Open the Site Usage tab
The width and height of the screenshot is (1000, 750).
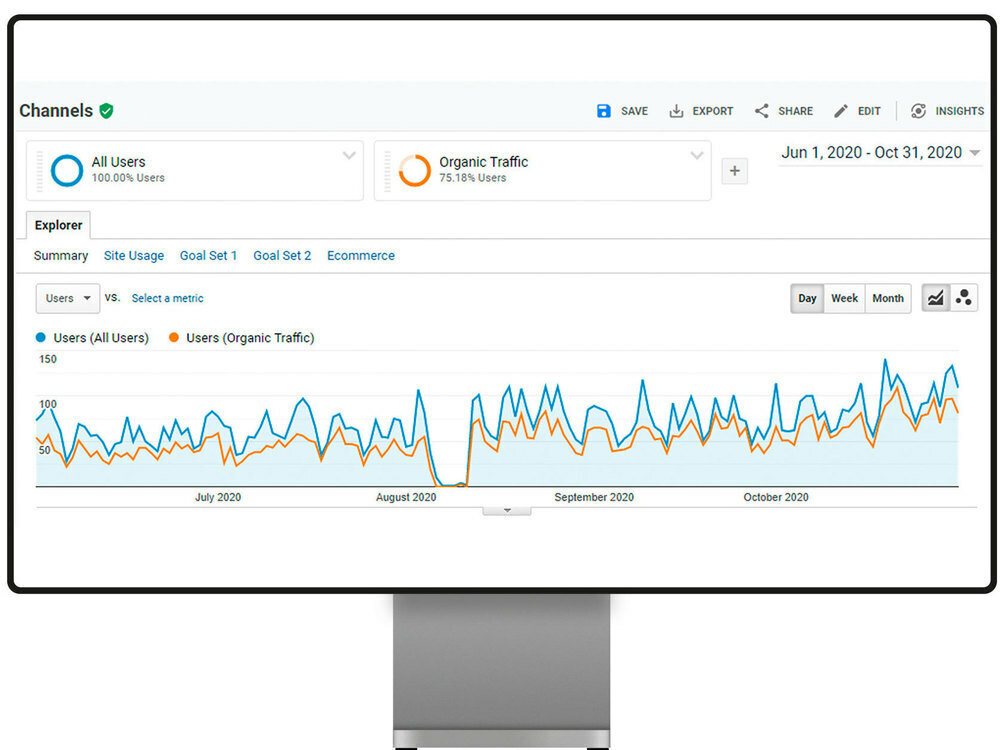tap(133, 256)
